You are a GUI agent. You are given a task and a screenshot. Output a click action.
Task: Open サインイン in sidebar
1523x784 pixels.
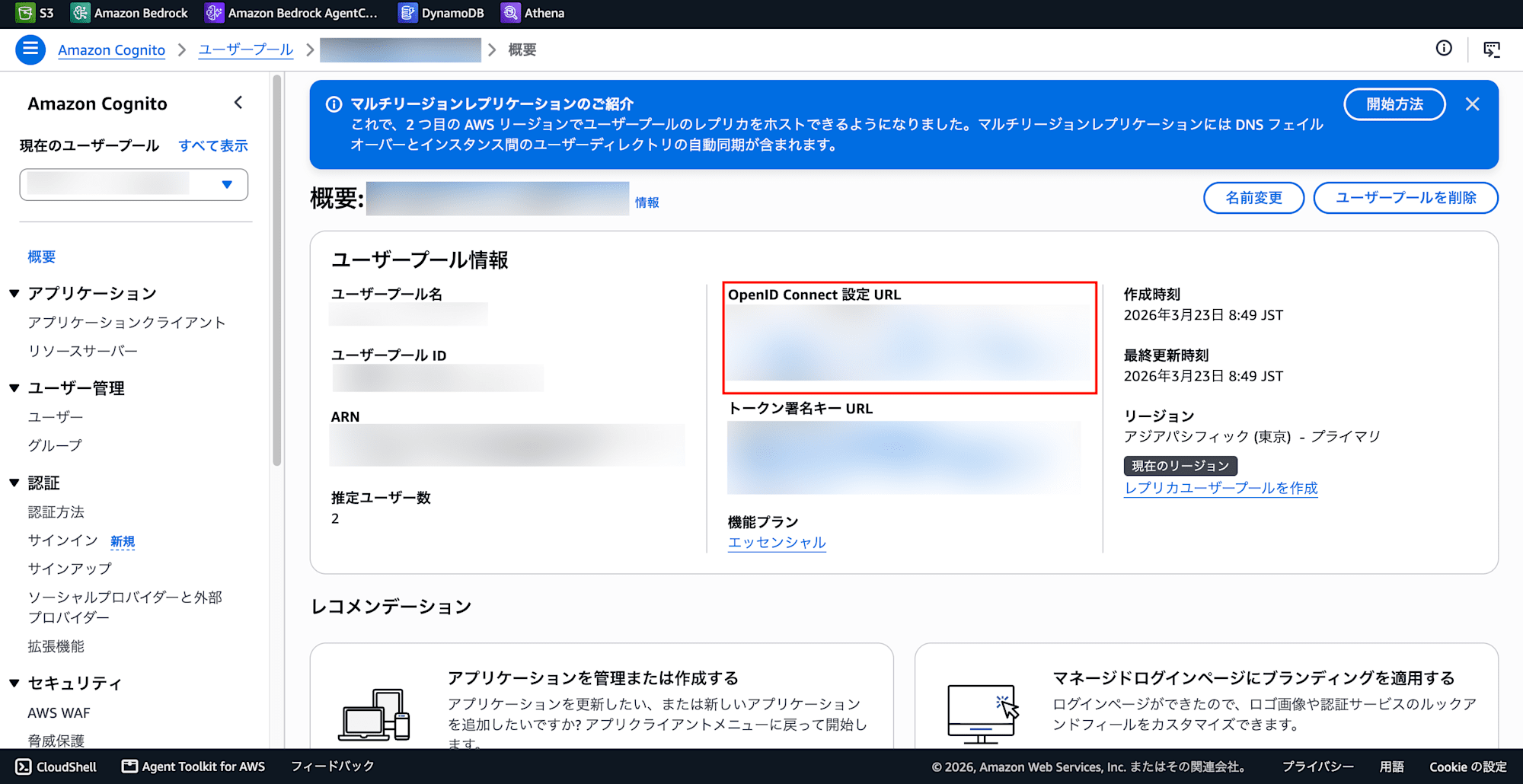coord(63,540)
